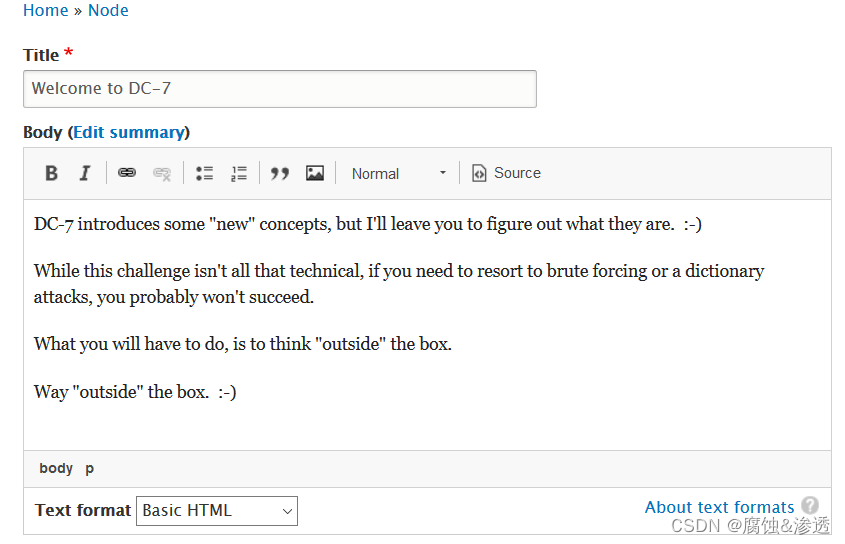The image size is (845, 544).
Task: Click the help question mark icon
Action: [809, 505]
